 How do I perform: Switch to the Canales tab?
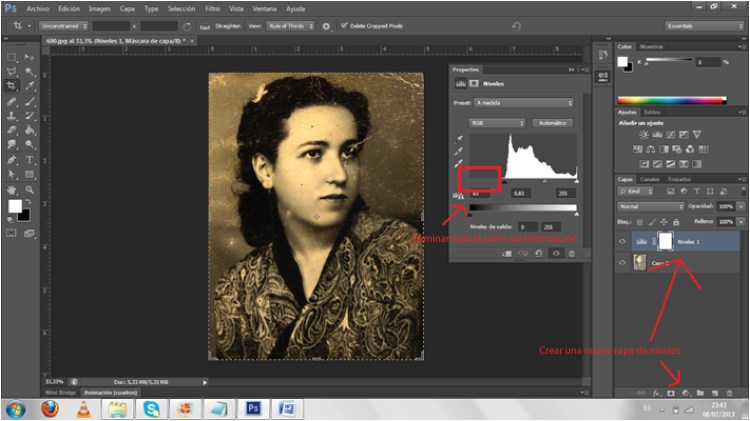point(651,179)
